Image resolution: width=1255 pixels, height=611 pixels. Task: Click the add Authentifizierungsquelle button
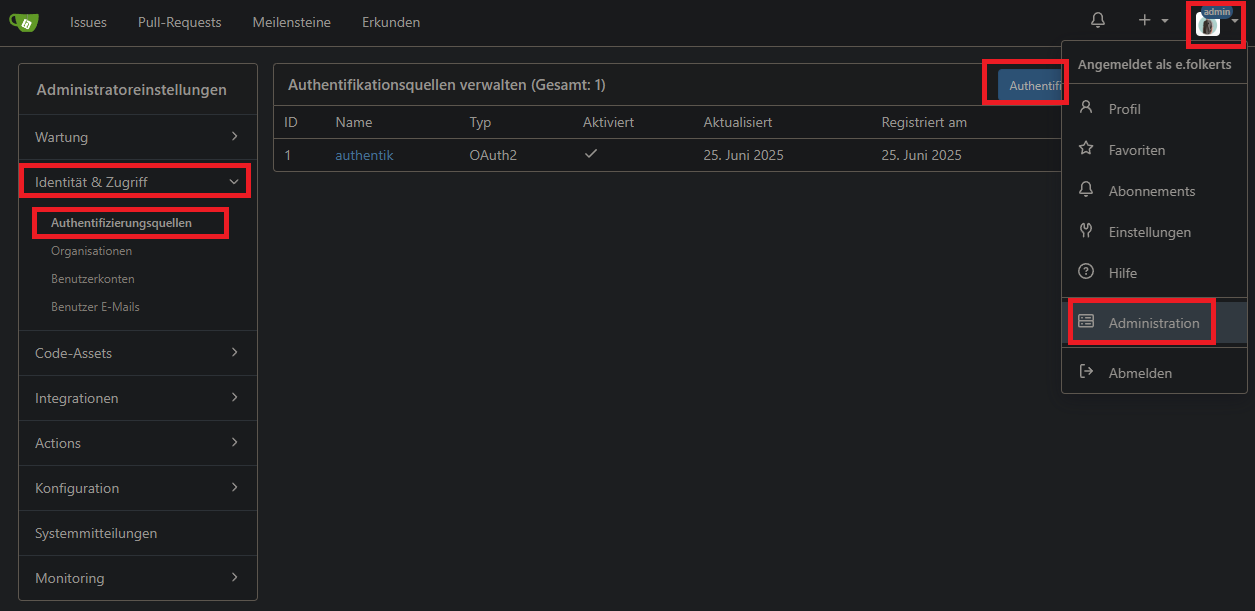1030,86
